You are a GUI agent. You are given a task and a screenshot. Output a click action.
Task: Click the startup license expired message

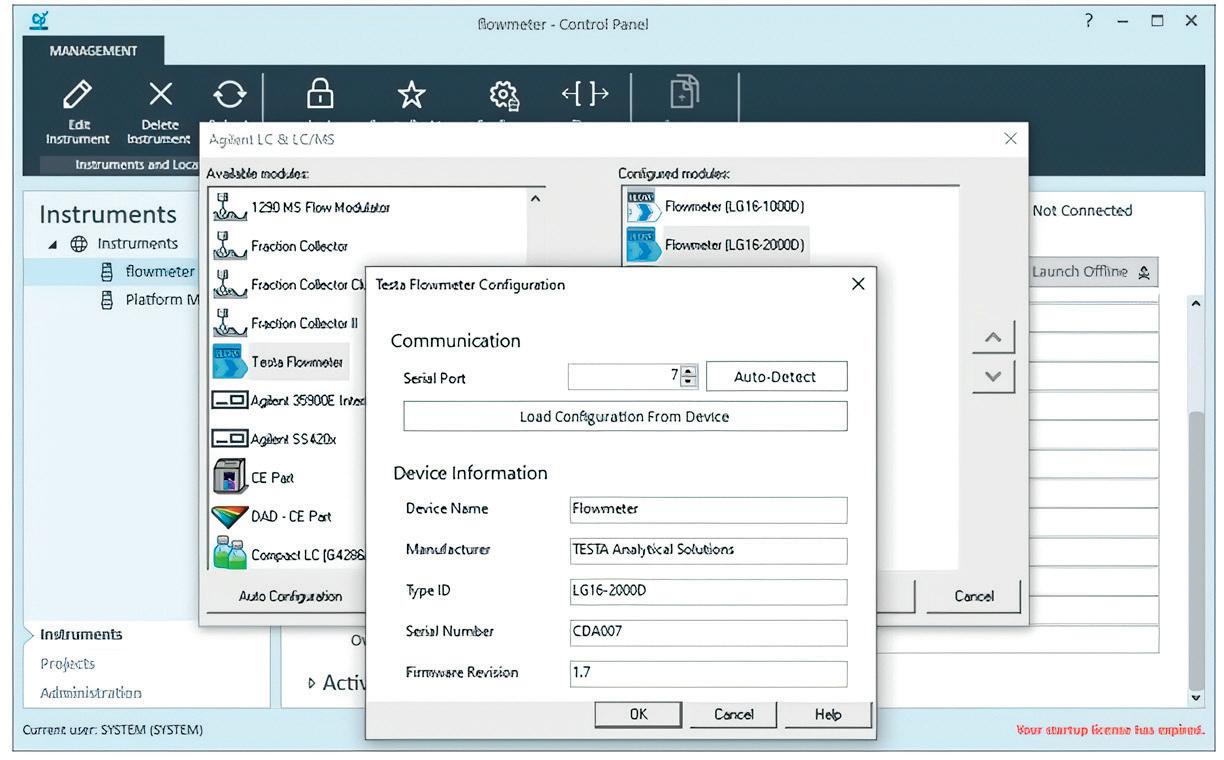[x=1110, y=730]
